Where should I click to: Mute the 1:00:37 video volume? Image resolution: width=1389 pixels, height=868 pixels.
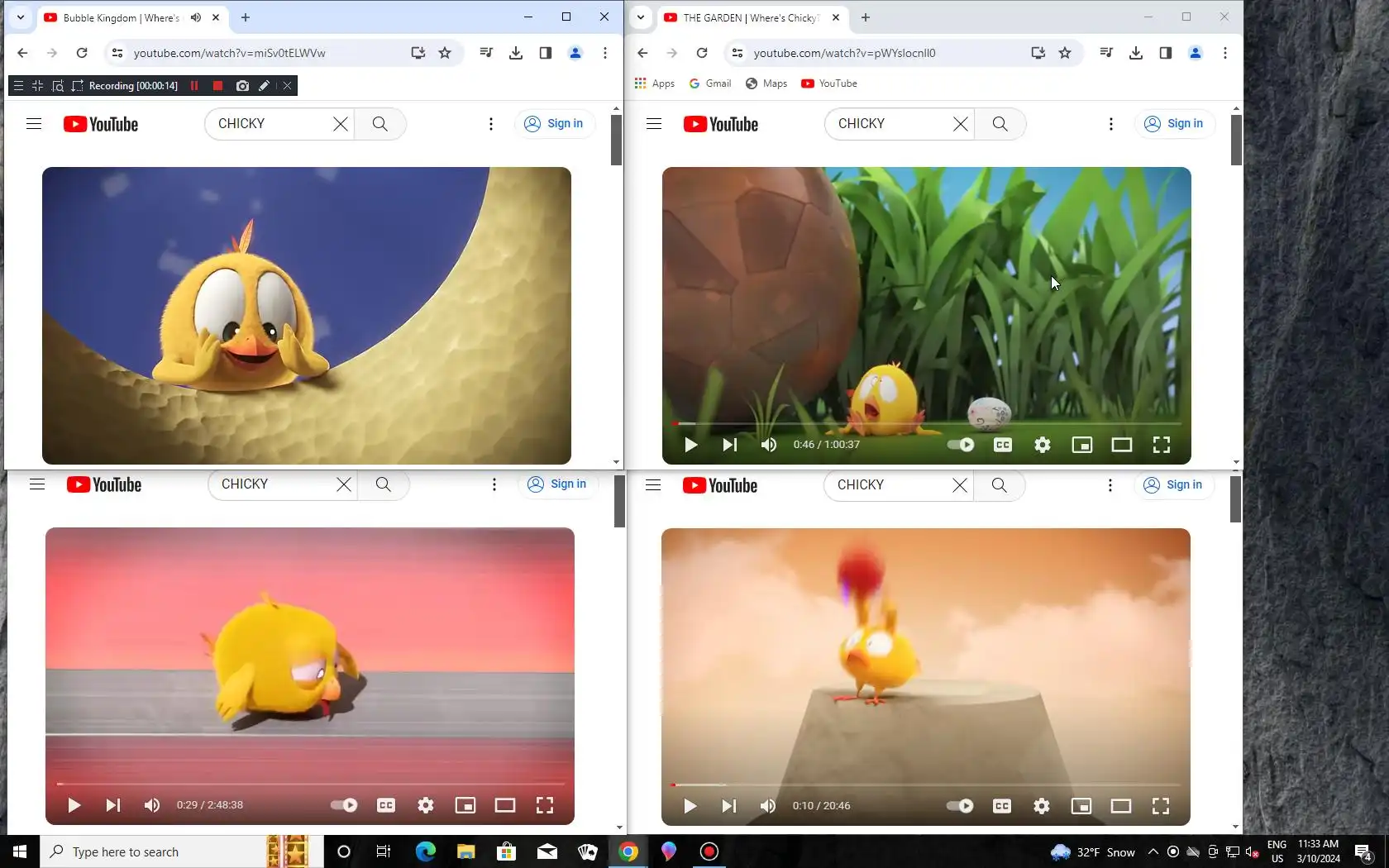coord(769,445)
